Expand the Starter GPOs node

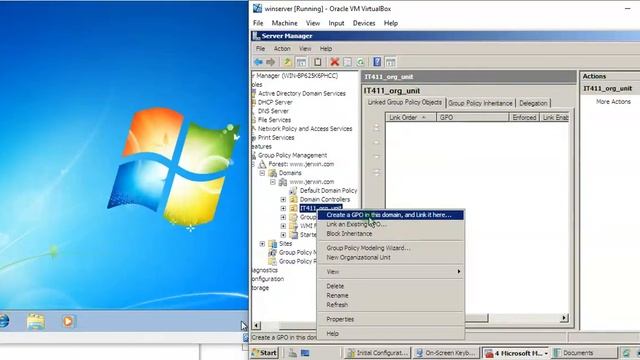pyautogui.click(x=283, y=235)
